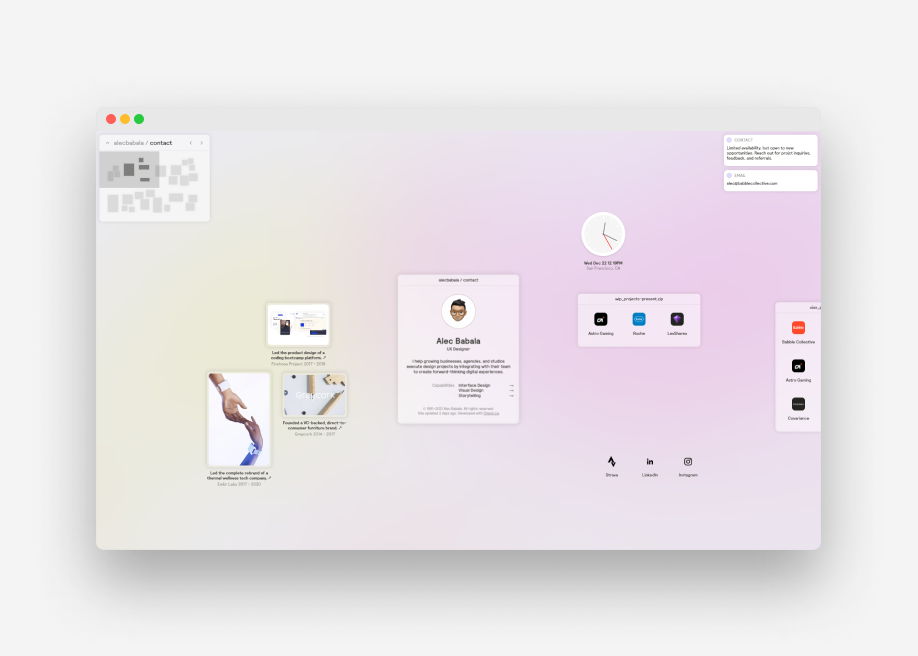Click the alec@babblecollective.com email link
This screenshot has width=918, height=656.
coord(752,184)
